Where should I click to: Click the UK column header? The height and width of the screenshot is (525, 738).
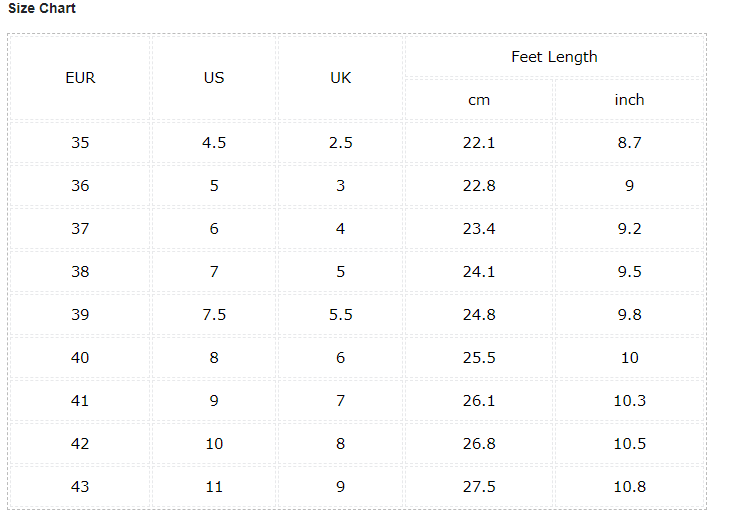click(x=340, y=78)
